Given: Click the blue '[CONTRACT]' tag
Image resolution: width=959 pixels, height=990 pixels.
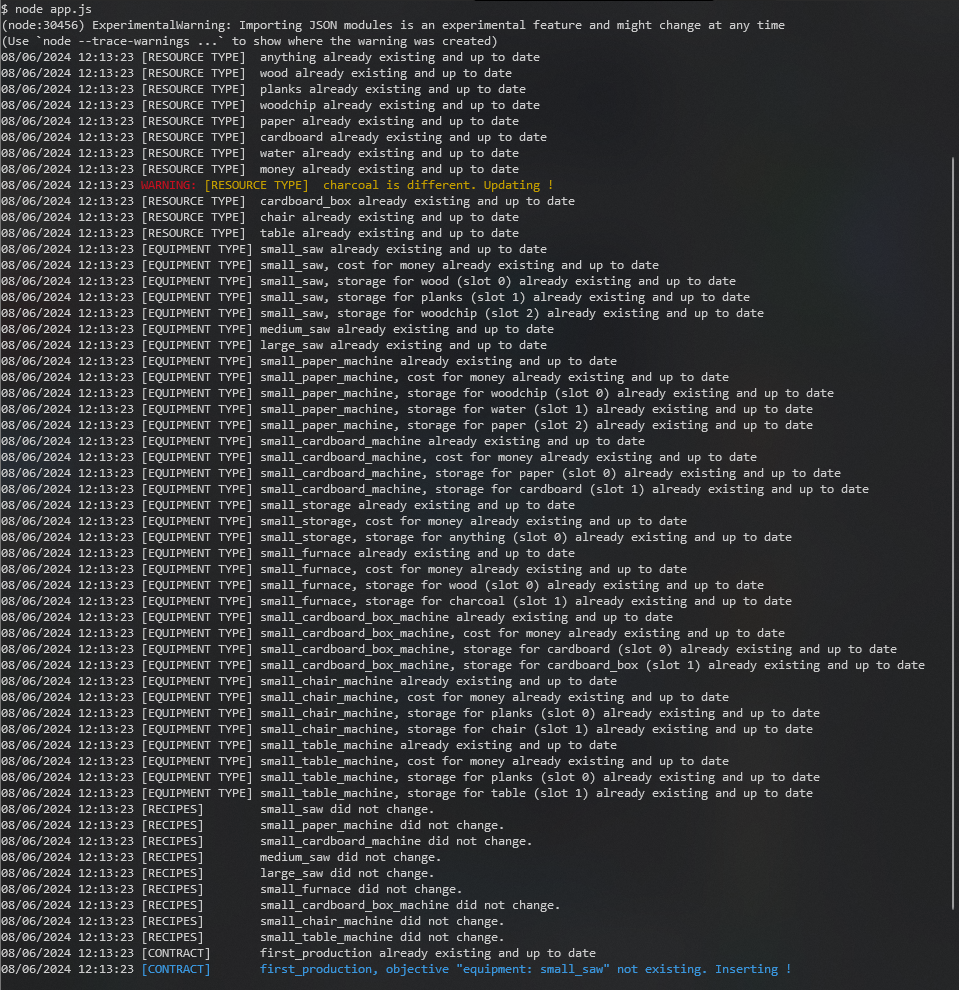Looking at the screenshot, I should point(176,969).
